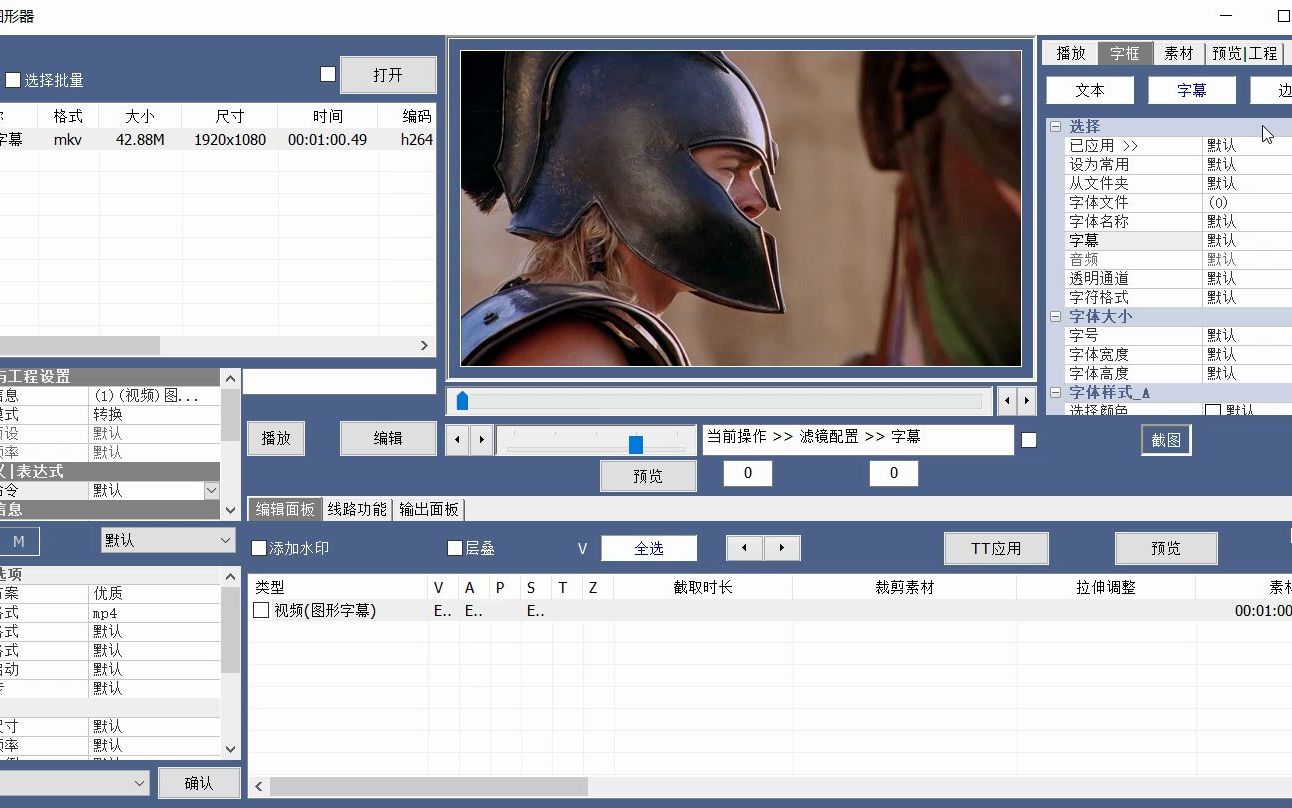1292x808 pixels.
Task: Click the TT应用 button
Action: pyautogui.click(x=996, y=547)
